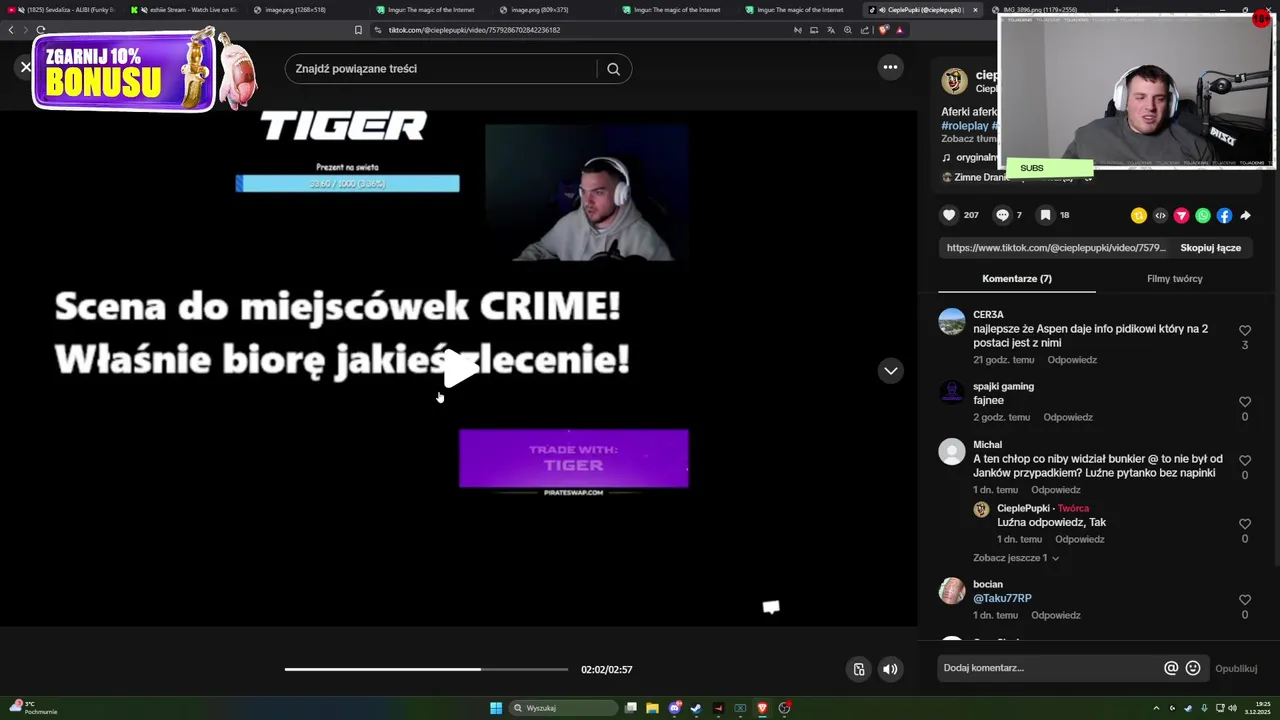The image size is (1280, 720).
Task: Get embed code icon
Action: [x=1160, y=215]
